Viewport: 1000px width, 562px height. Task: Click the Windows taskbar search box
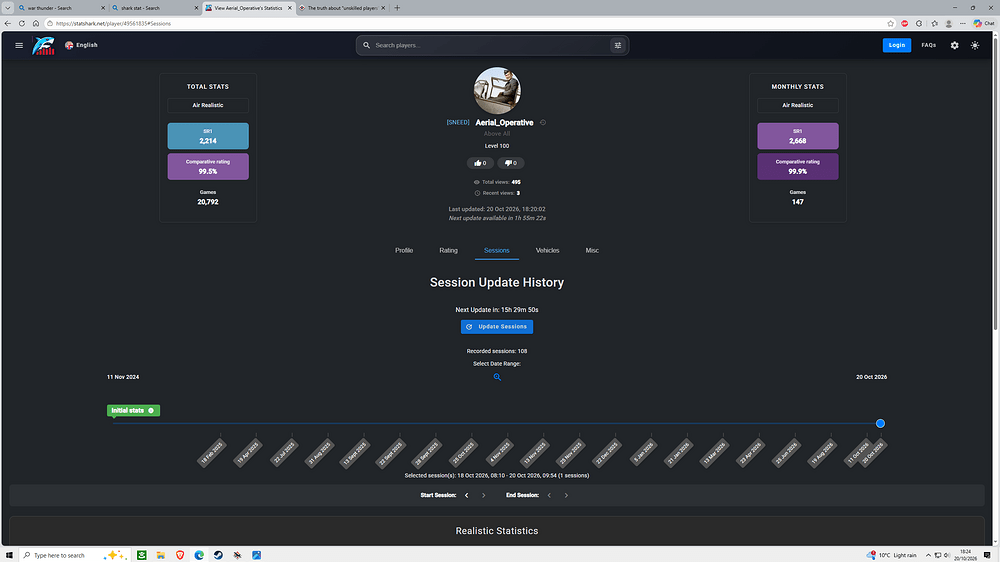coord(75,555)
